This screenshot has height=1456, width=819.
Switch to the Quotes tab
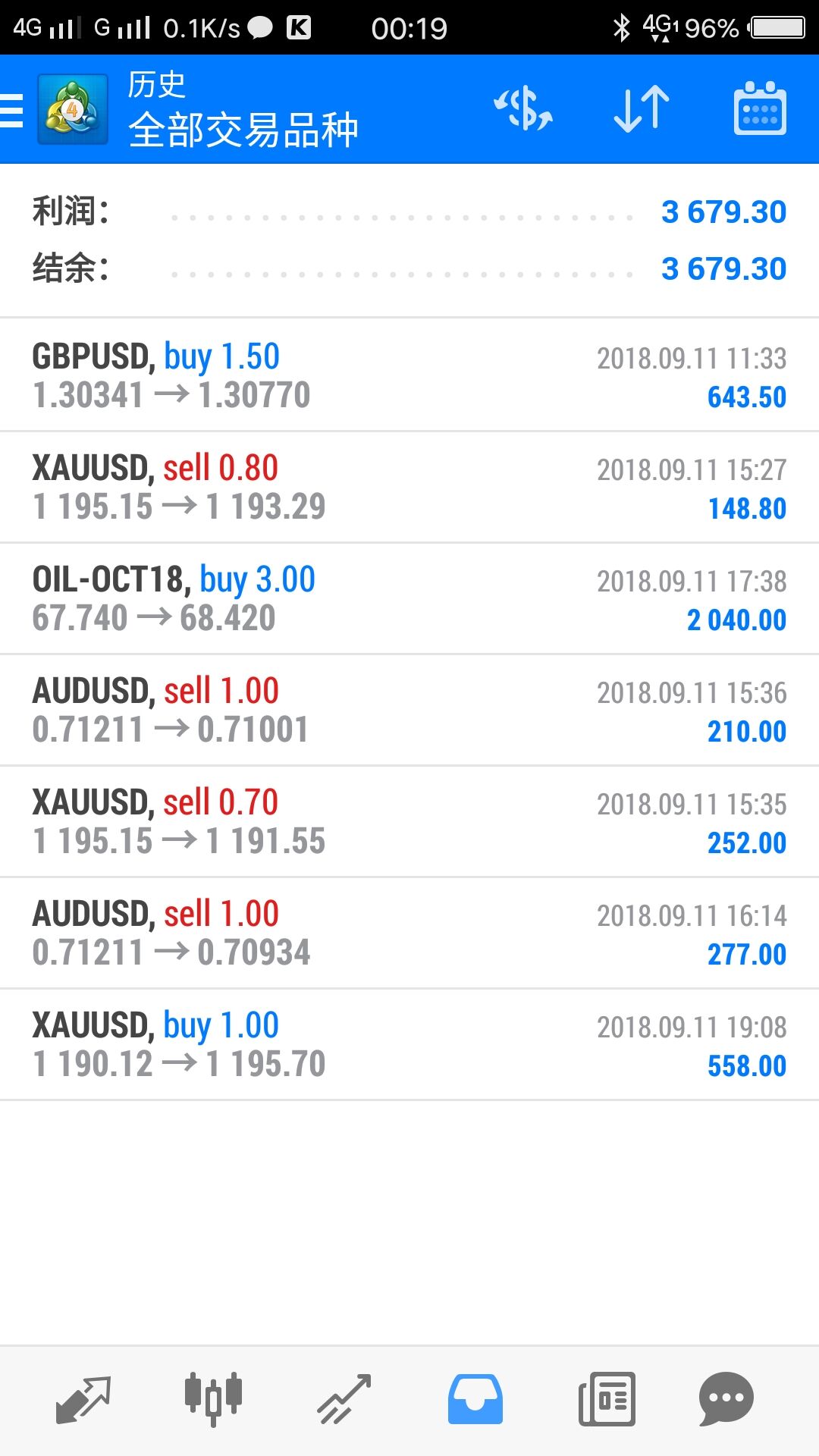click(x=83, y=1398)
